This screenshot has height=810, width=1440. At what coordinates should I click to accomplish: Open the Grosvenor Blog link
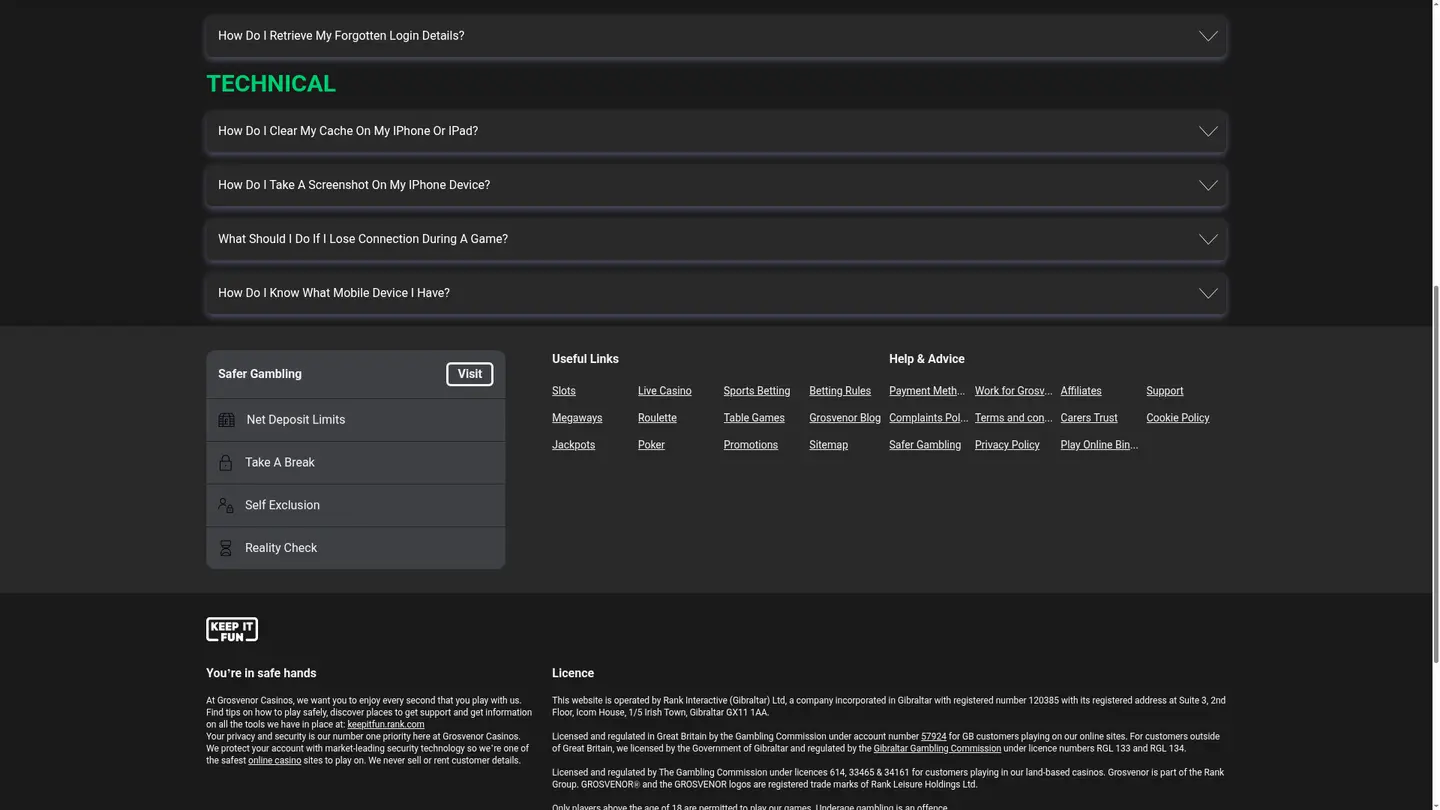coord(845,418)
